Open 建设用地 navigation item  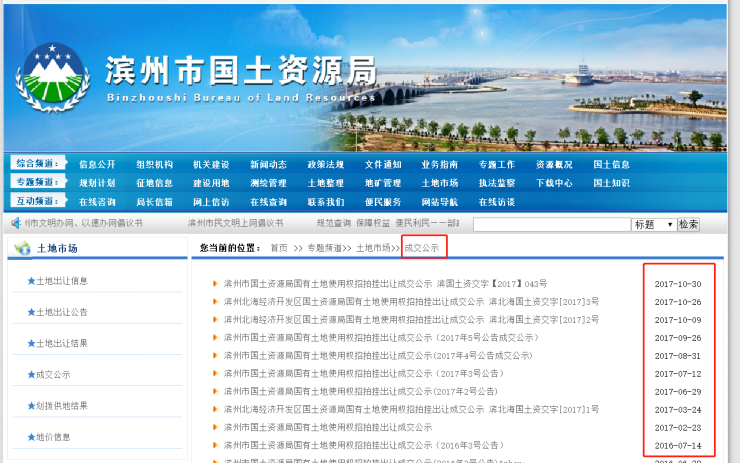pyautogui.click(x=211, y=183)
